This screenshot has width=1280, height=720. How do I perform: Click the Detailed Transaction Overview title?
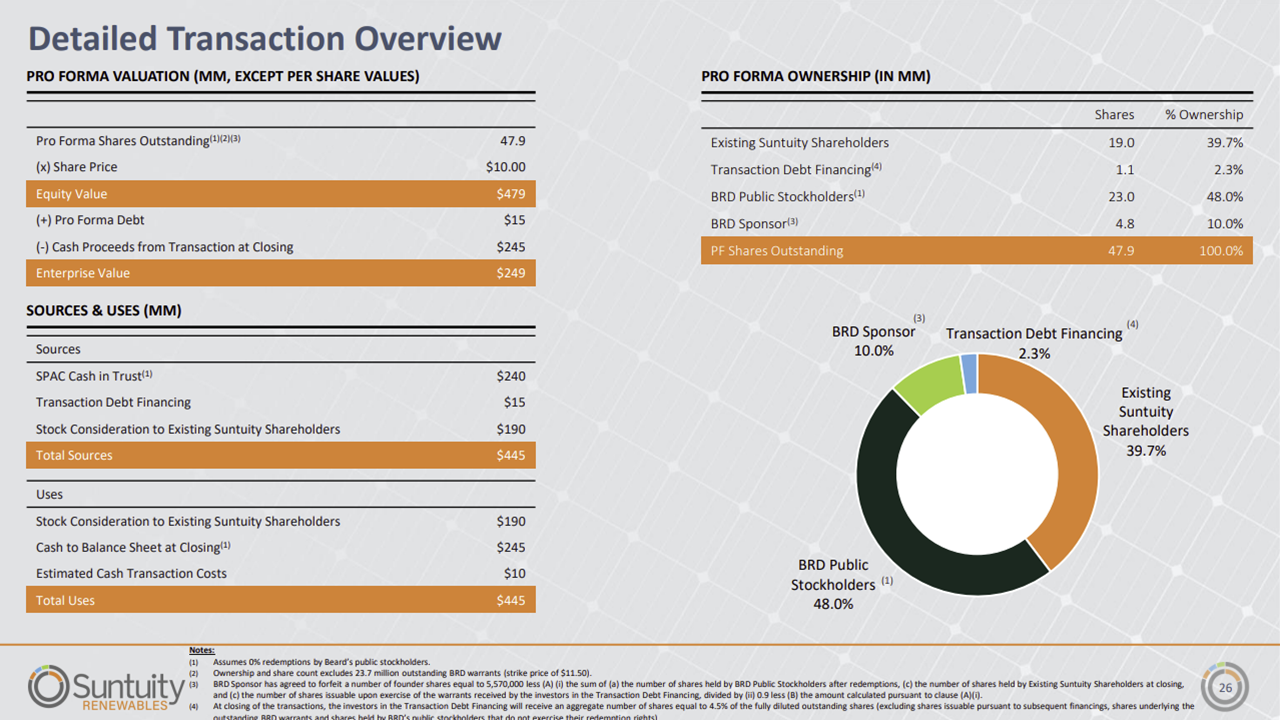[265, 38]
